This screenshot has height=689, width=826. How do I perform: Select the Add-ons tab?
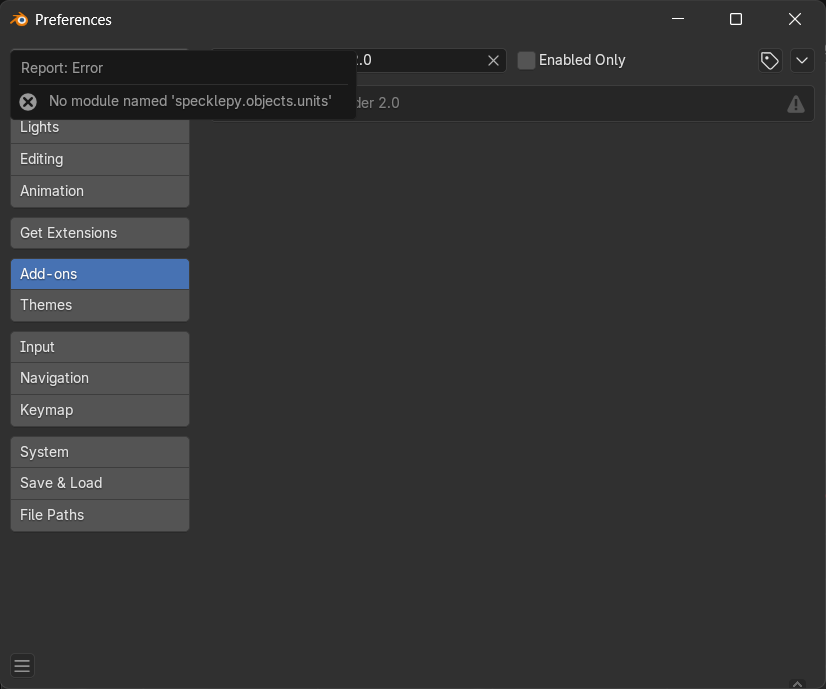[100, 274]
